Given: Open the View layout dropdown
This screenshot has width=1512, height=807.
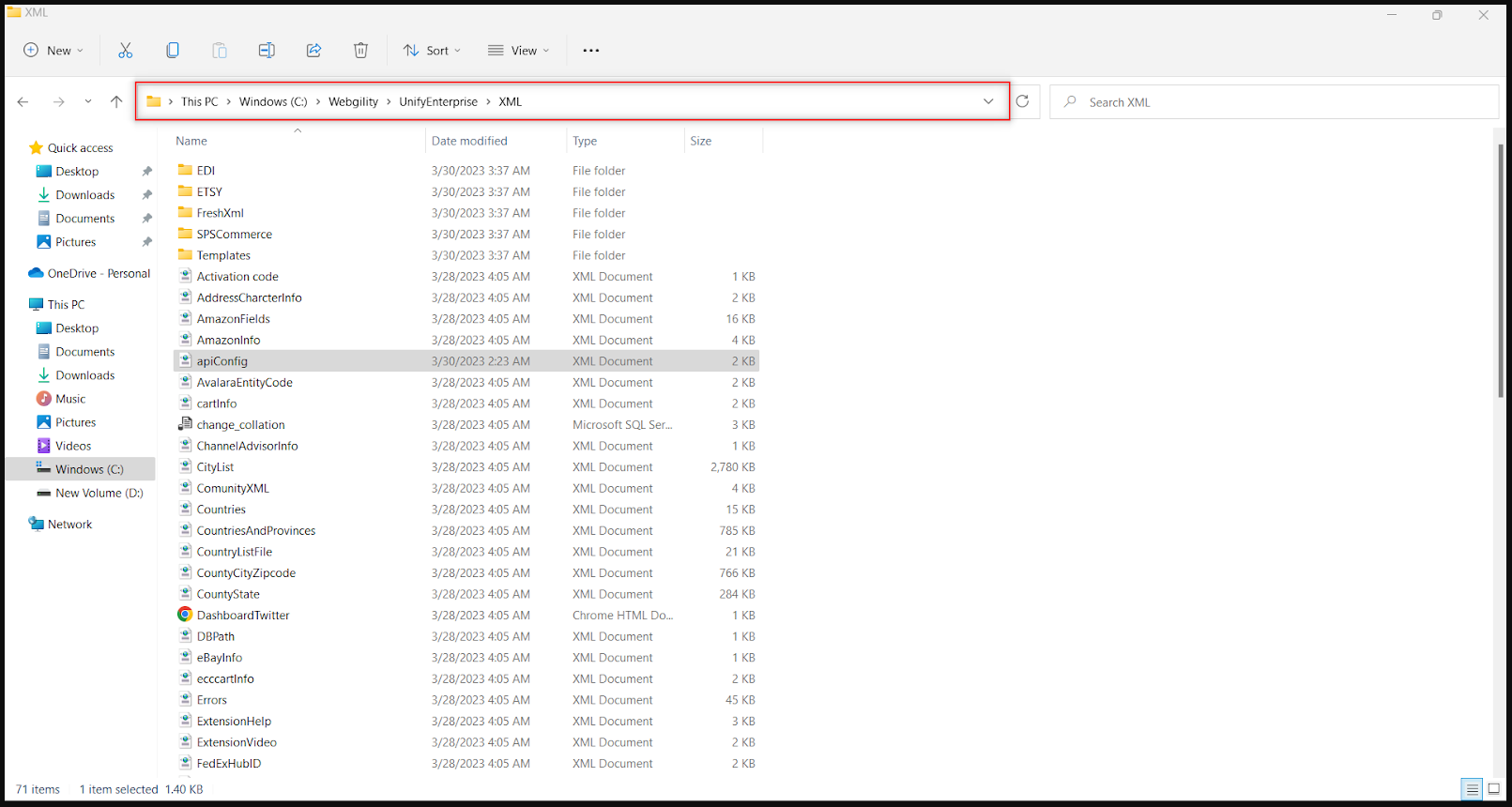Looking at the screenshot, I should point(518,51).
